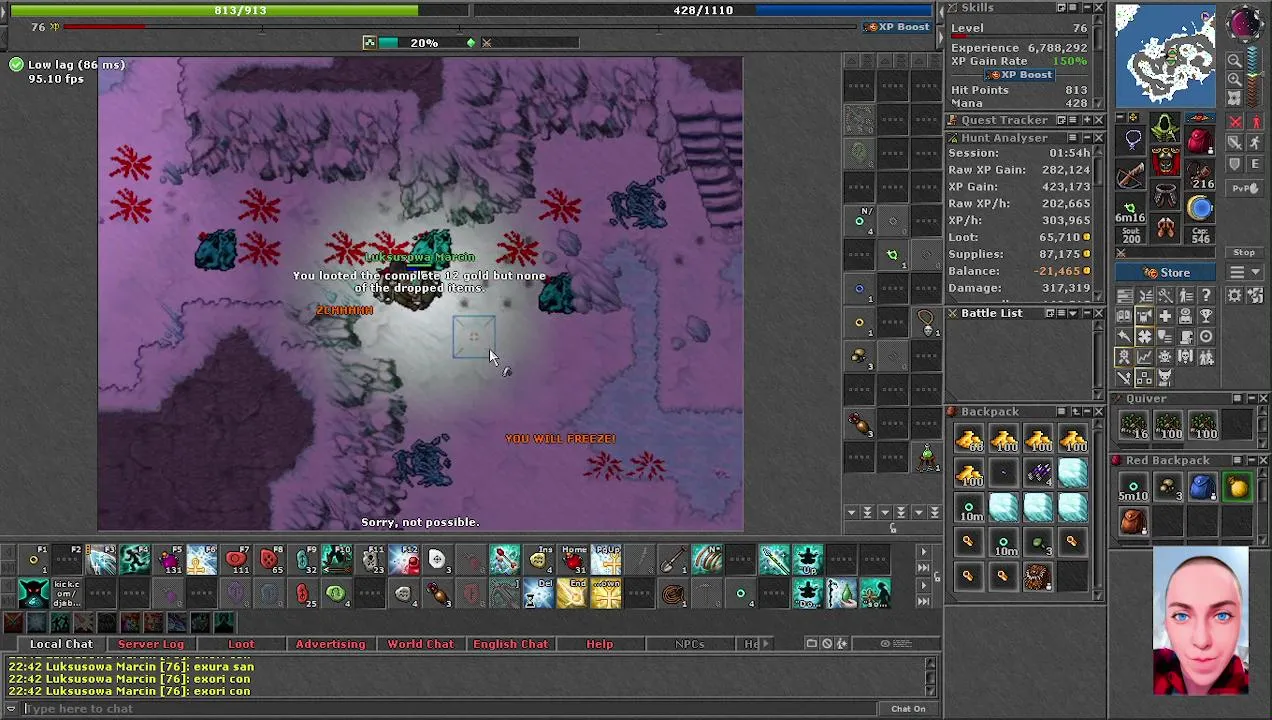Image resolution: width=1272 pixels, height=720 pixels.
Task: Click the XP Boost indicator on top bar
Action: [x=898, y=27]
